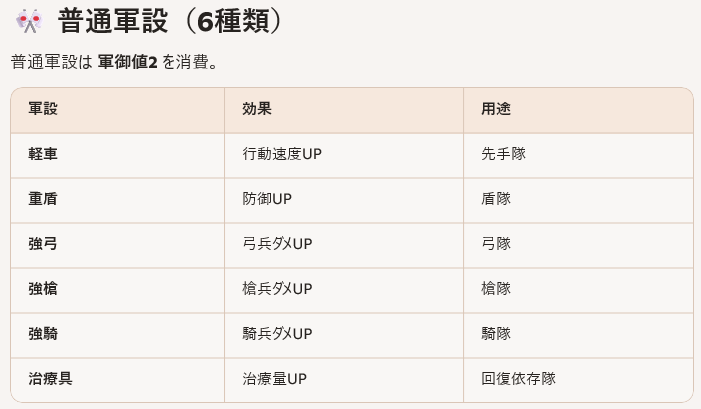The height and width of the screenshot is (409, 701).
Task: Select the 強騎 row label
Action: pyautogui.click(x=43, y=334)
